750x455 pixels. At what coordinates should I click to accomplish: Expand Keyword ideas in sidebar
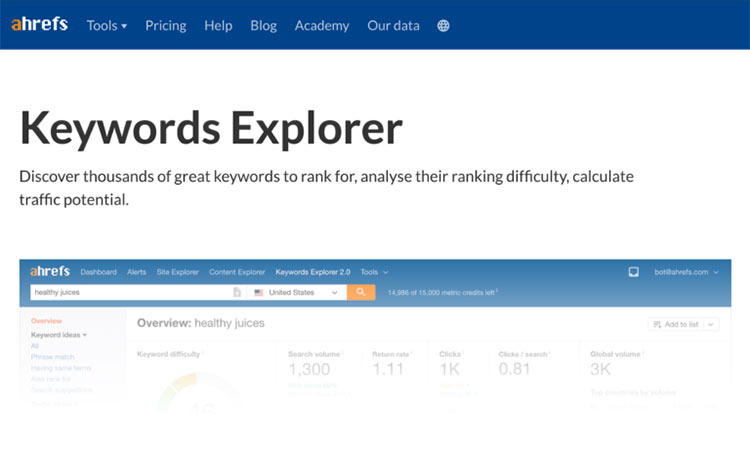[59, 334]
